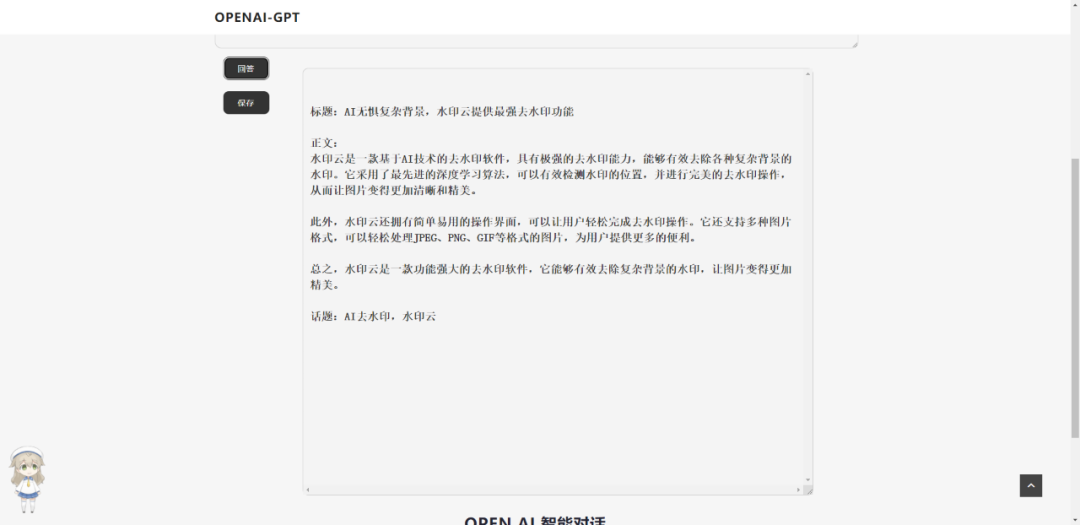Click the text area scroll-up arrow

[x=808, y=75]
